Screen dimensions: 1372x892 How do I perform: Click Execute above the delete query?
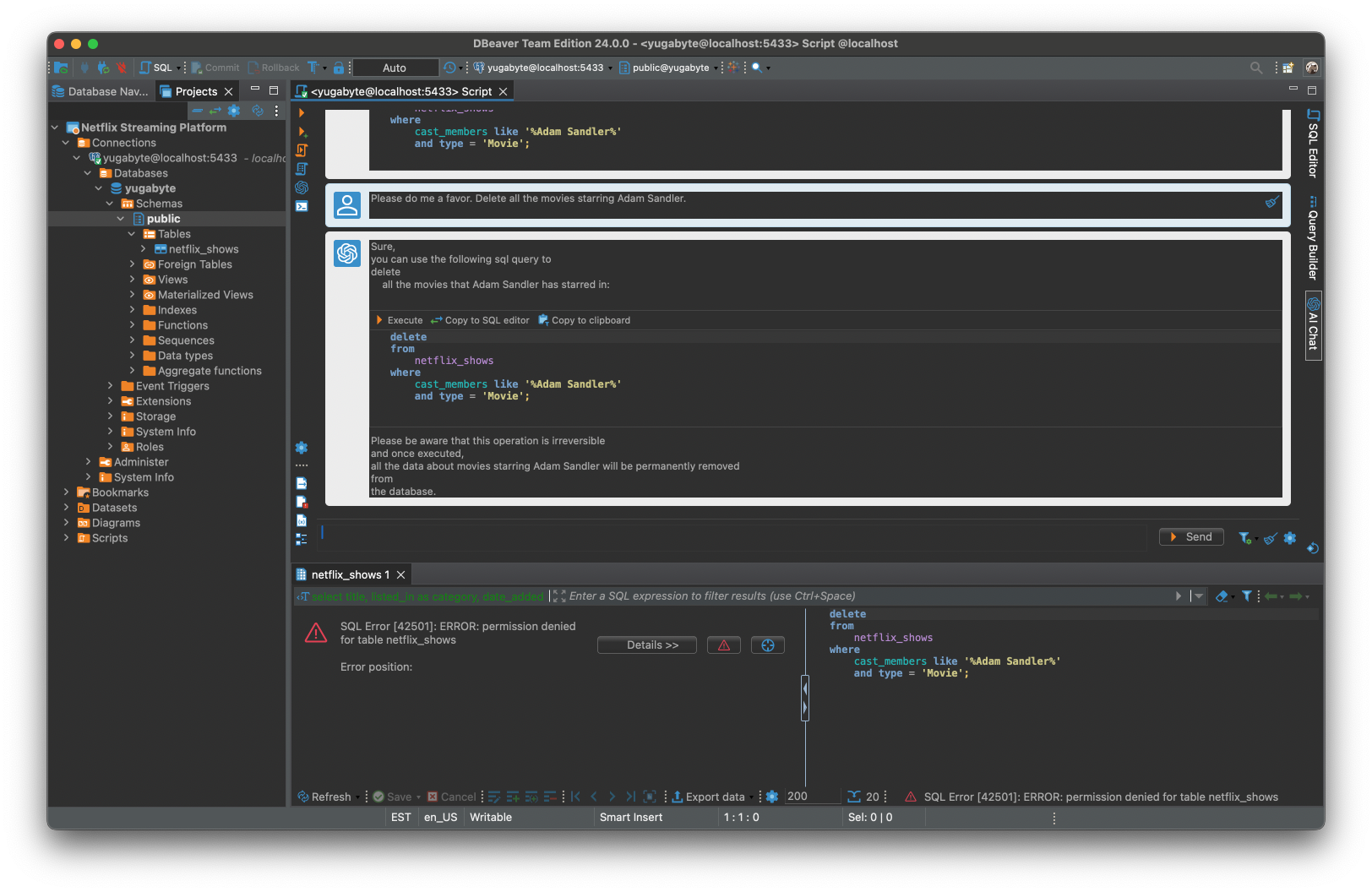point(400,320)
